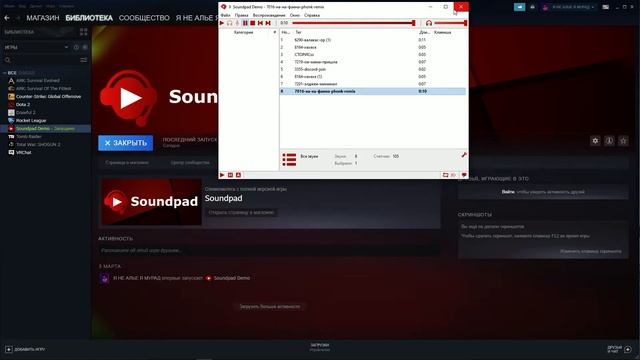Image resolution: width=640 pixels, height=360 pixels.
Task: Click the Soundpad playback position slider
Action: pyautogui.click(x=353, y=23)
